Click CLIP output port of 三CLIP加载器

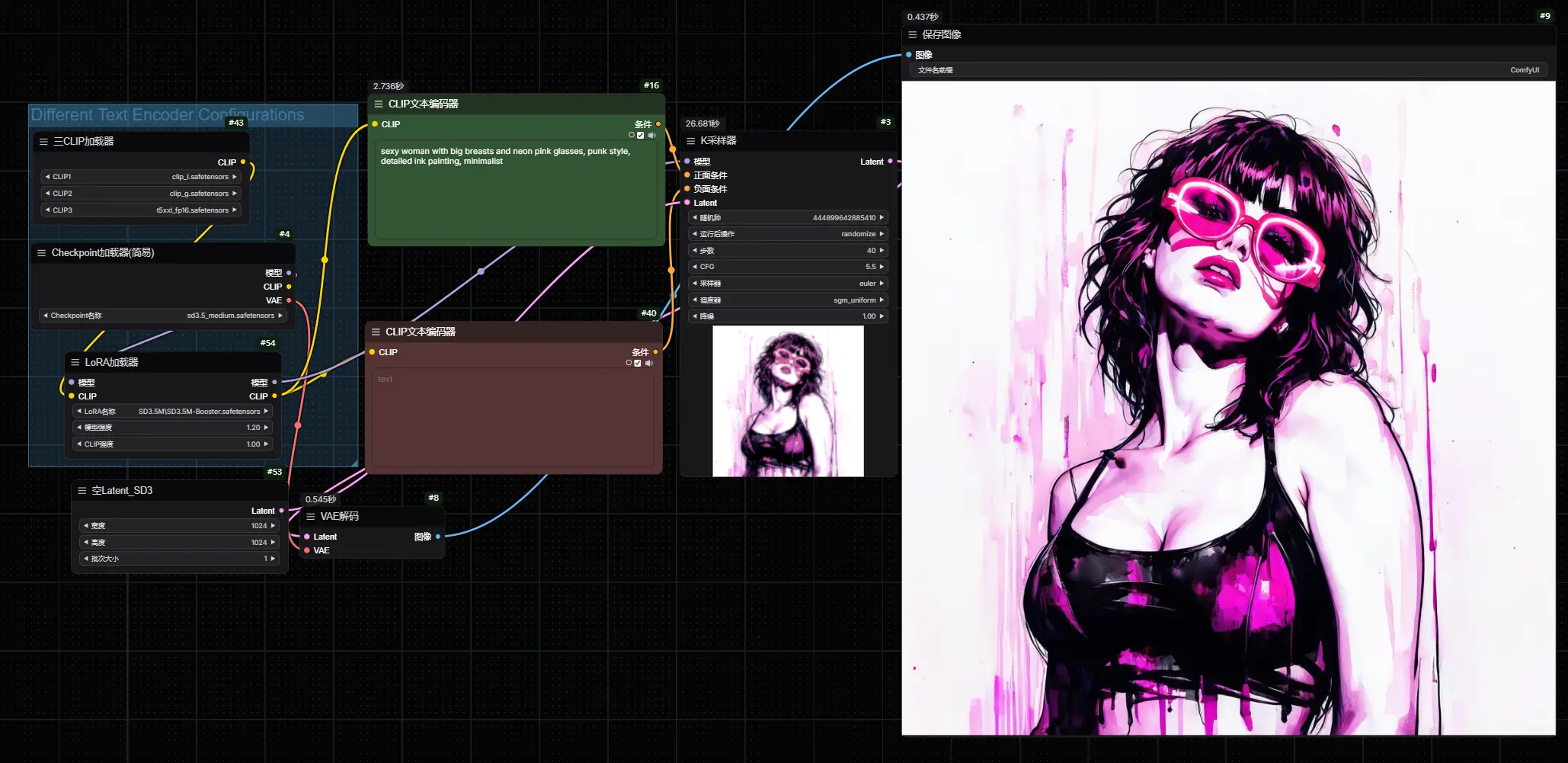click(x=243, y=162)
